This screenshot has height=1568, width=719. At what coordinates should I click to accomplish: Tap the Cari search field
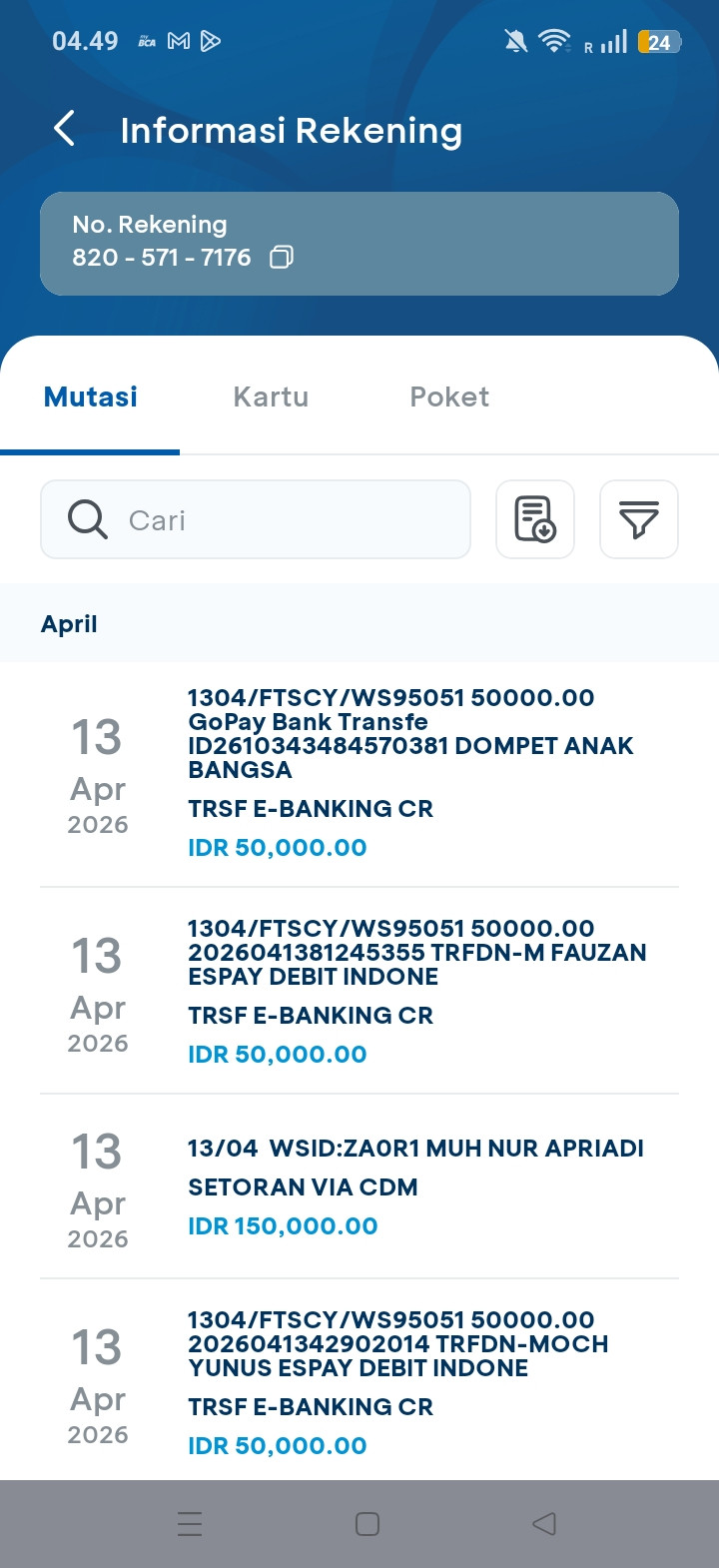(x=290, y=520)
